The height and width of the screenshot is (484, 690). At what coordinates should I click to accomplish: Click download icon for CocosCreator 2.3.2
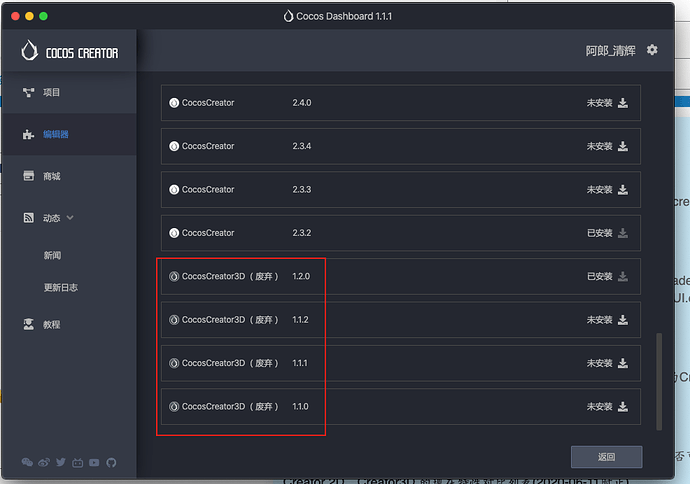[x=623, y=233]
